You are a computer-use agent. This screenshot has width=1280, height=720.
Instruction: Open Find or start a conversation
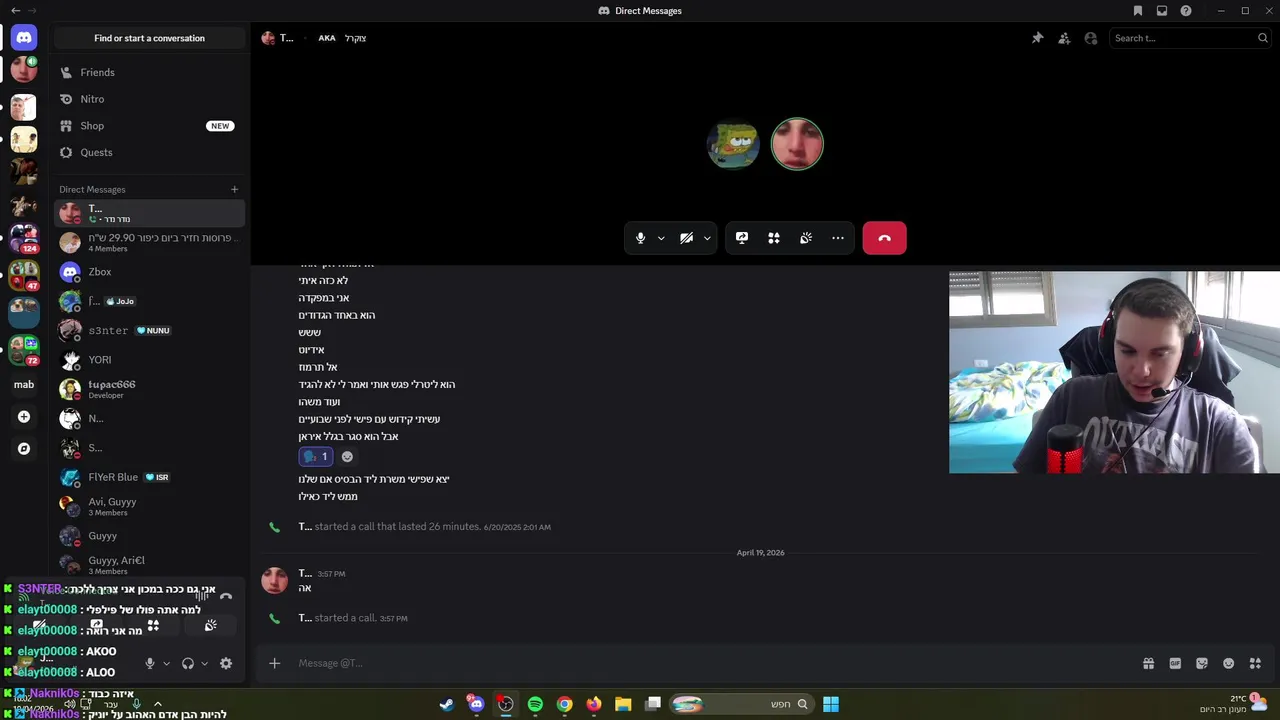click(149, 38)
